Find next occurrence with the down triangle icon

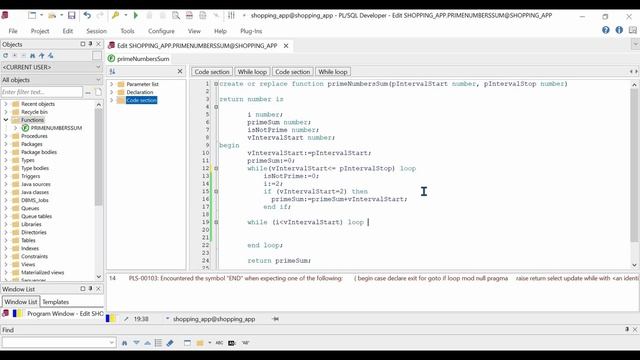(136, 343)
